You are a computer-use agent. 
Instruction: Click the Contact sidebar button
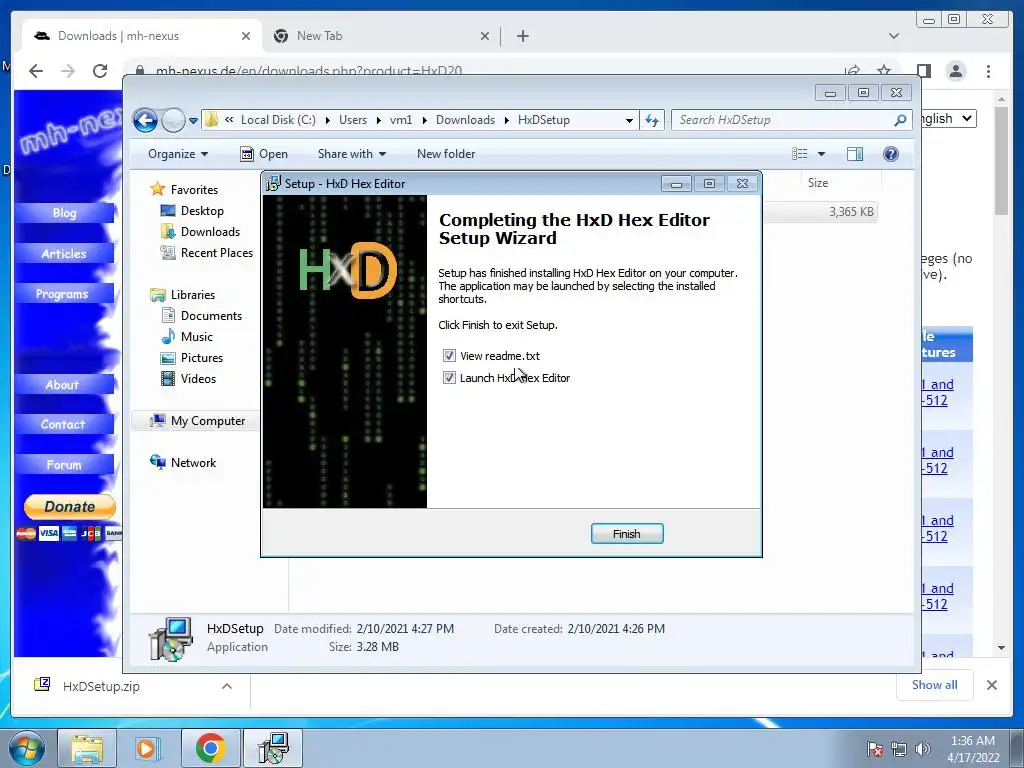pos(65,424)
